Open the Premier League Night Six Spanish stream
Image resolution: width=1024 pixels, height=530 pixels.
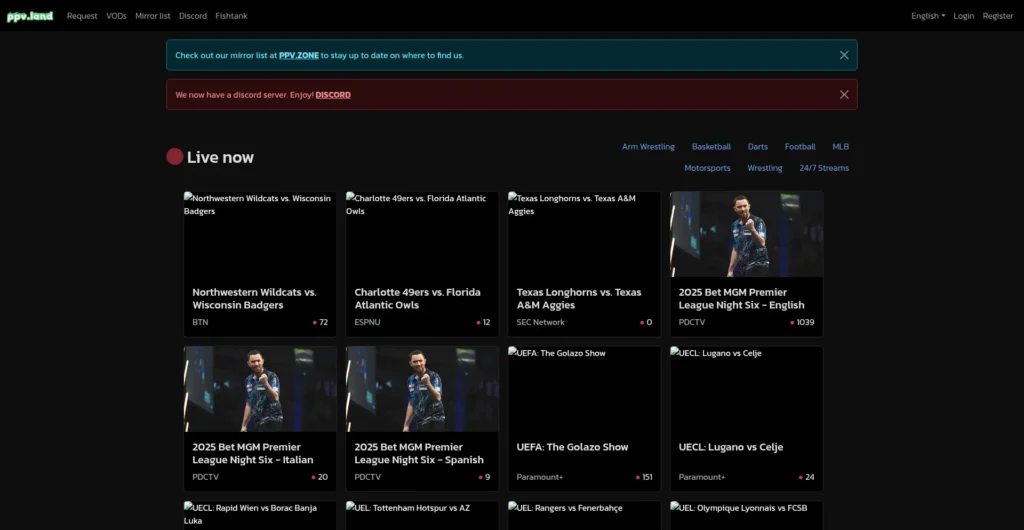tap(422, 418)
